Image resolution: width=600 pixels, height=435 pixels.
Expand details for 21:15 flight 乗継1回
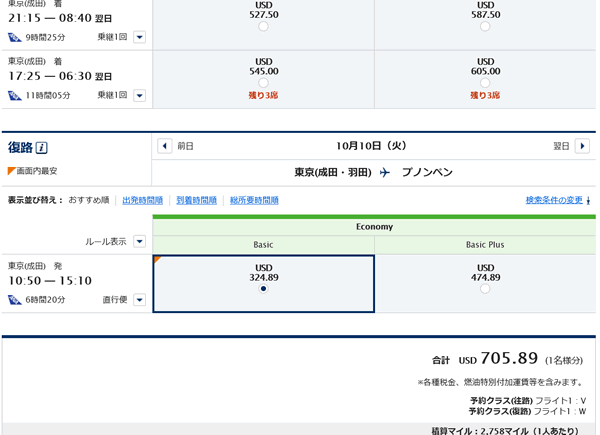tap(139, 38)
